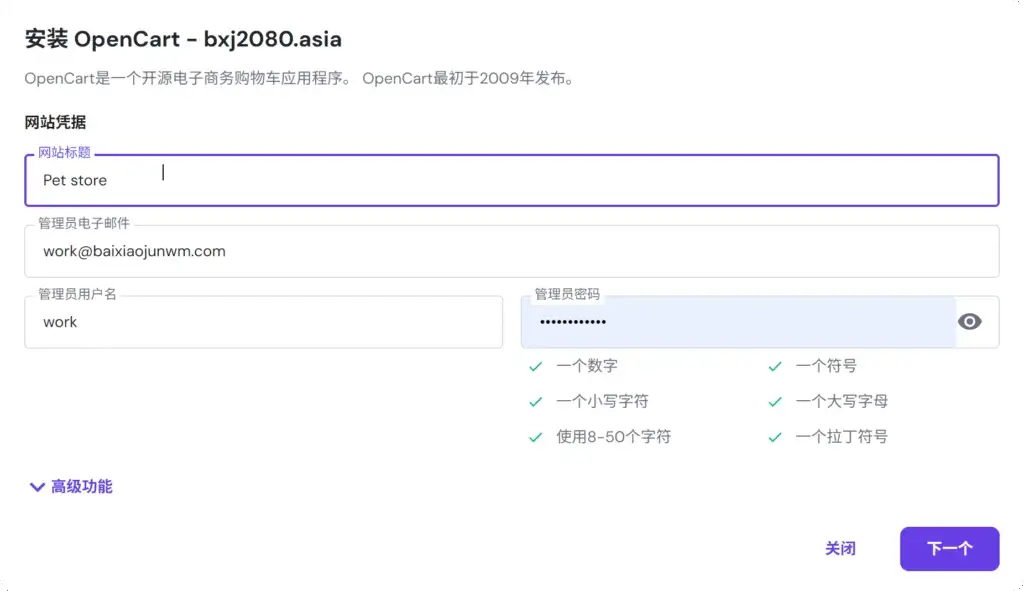Click the 一个拉丁符号 requirement text
The height and width of the screenshot is (591, 1024).
[x=841, y=437]
